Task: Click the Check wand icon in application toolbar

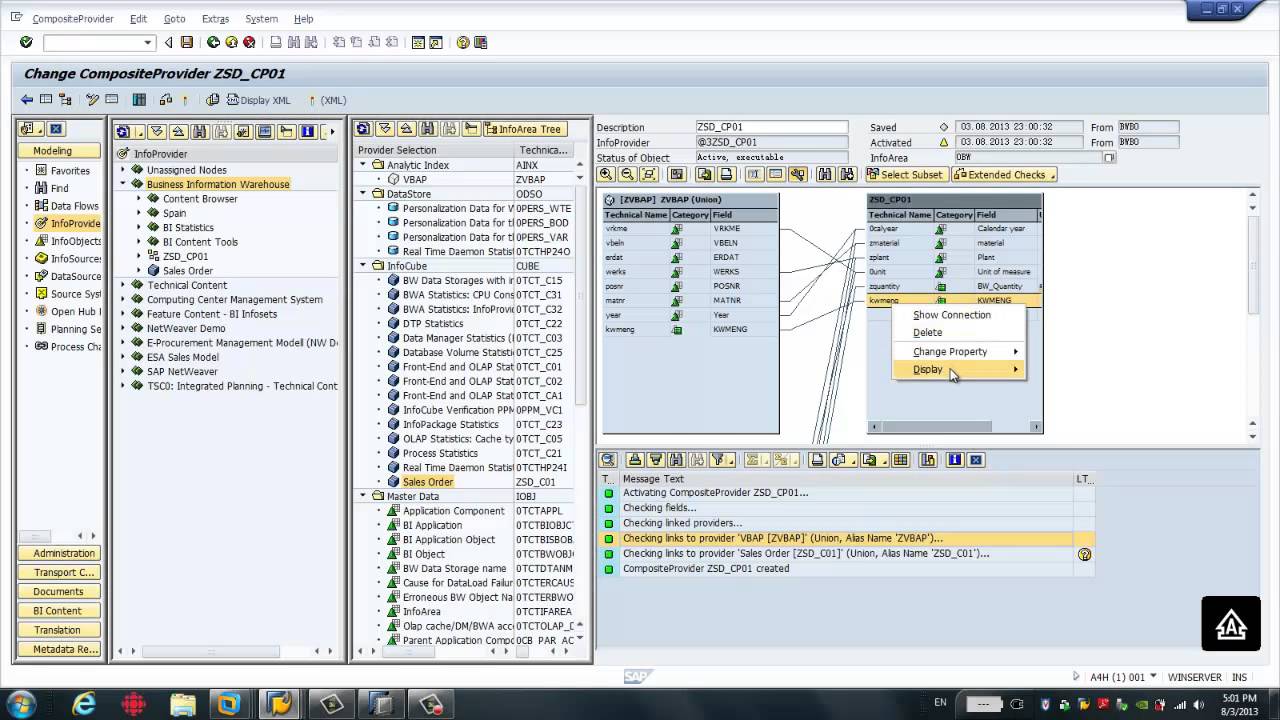Action: 92,99
